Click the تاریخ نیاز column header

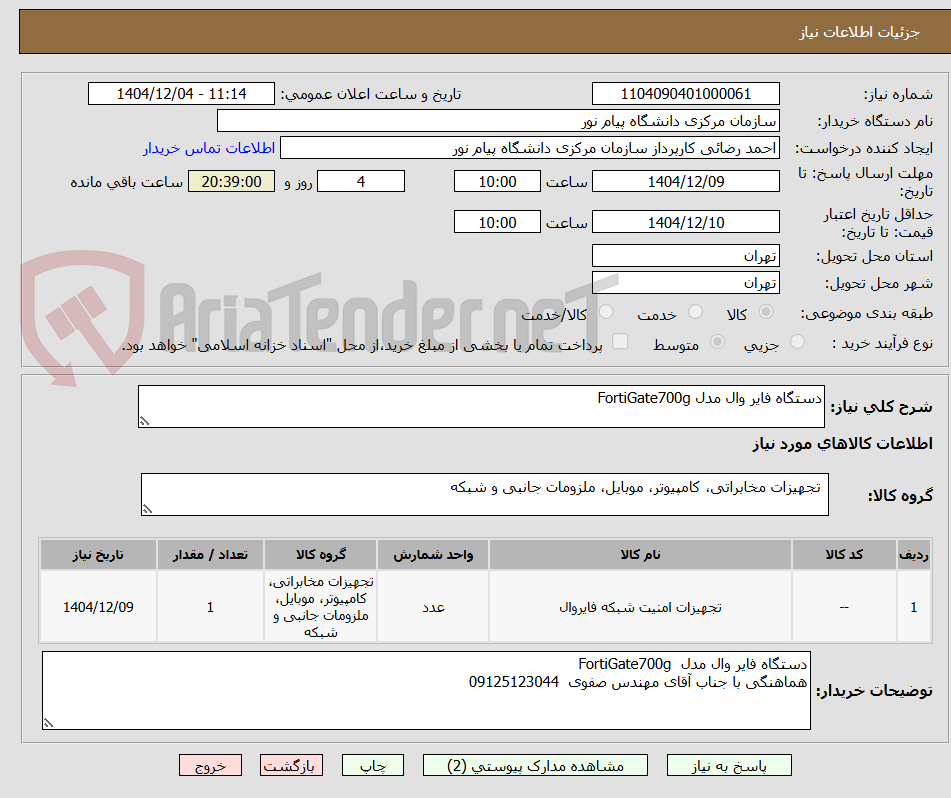click(x=98, y=554)
